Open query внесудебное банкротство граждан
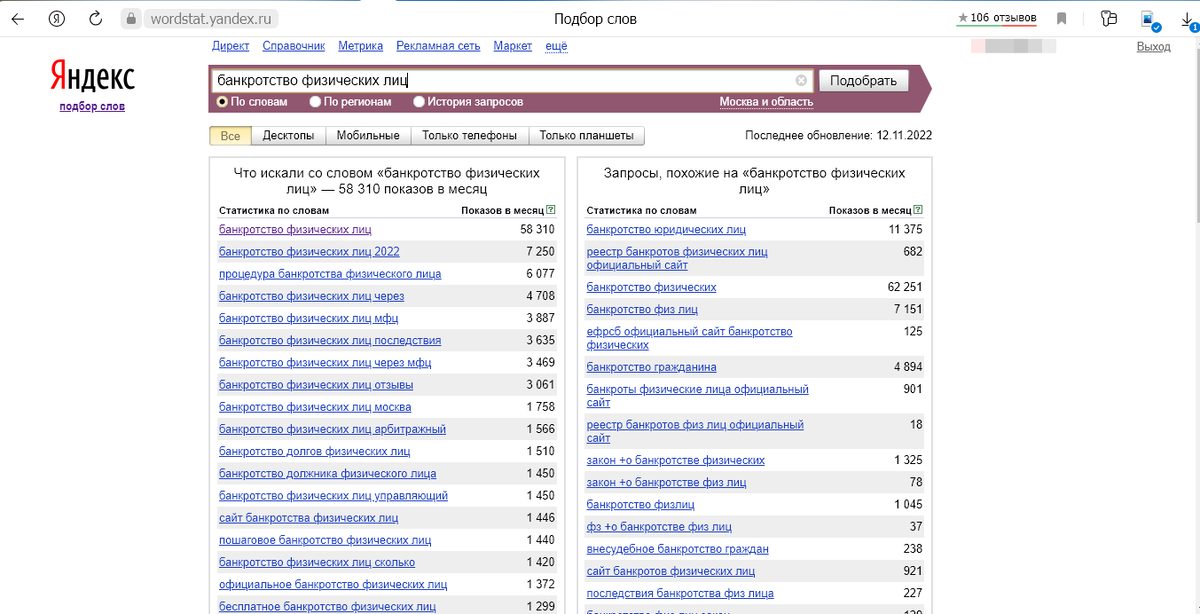The width and height of the screenshot is (1200, 614). click(678, 549)
